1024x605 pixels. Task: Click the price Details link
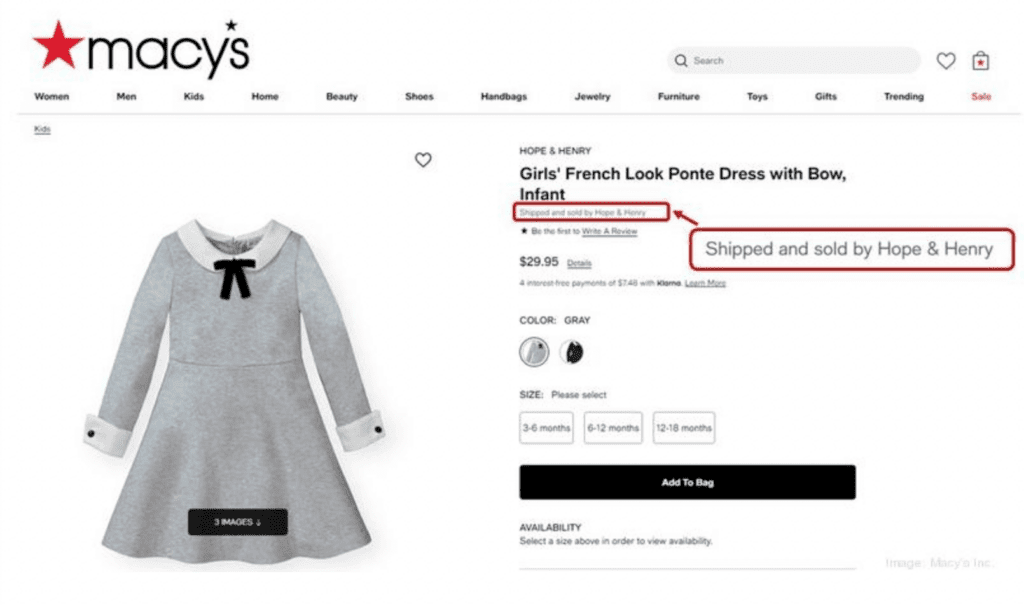[579, 264]
